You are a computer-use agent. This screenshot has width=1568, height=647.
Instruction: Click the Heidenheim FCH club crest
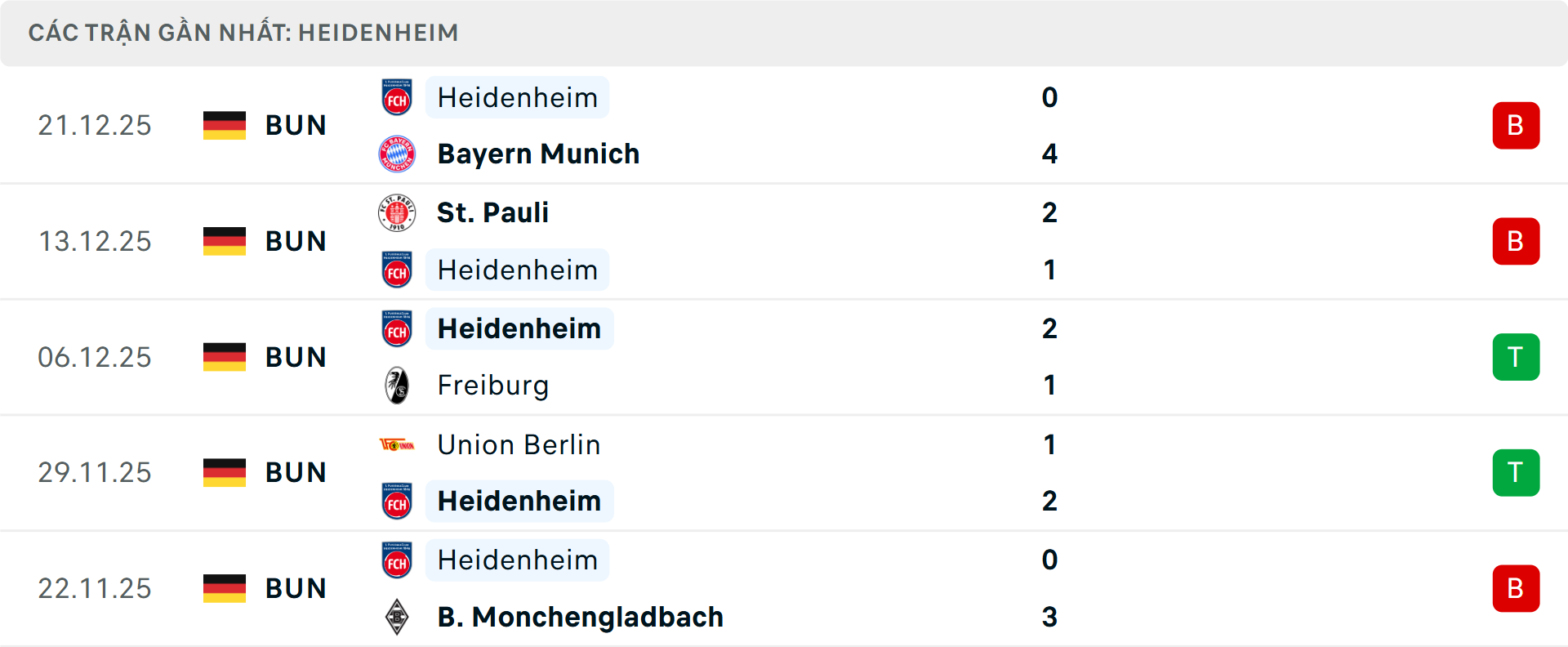(397, 97)
